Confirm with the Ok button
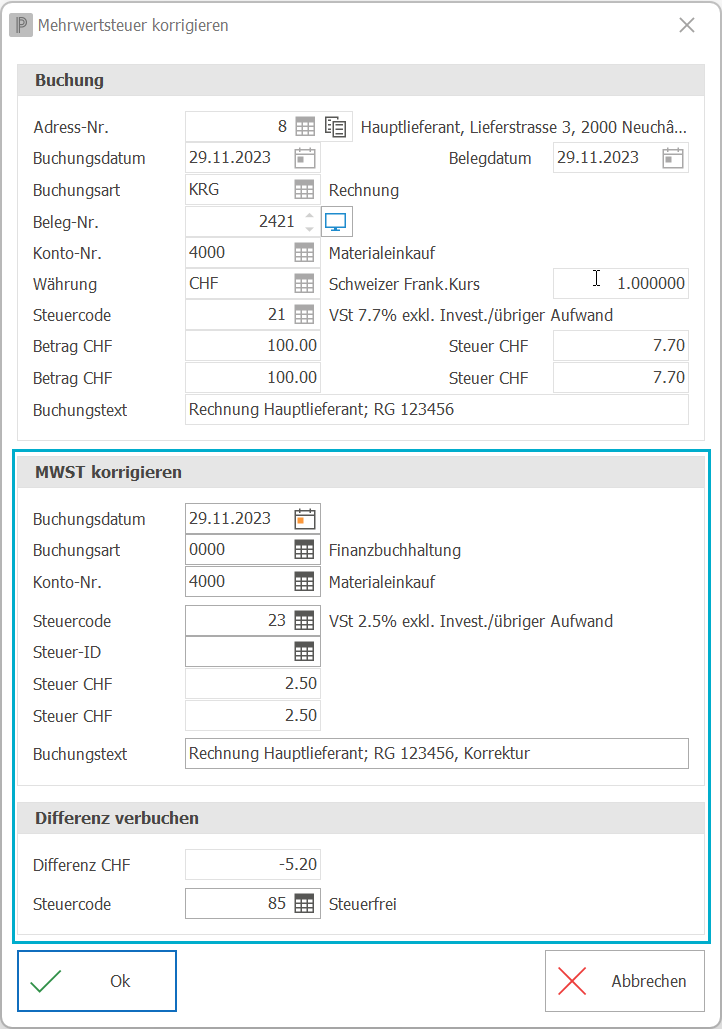 [x=97, y=981]
